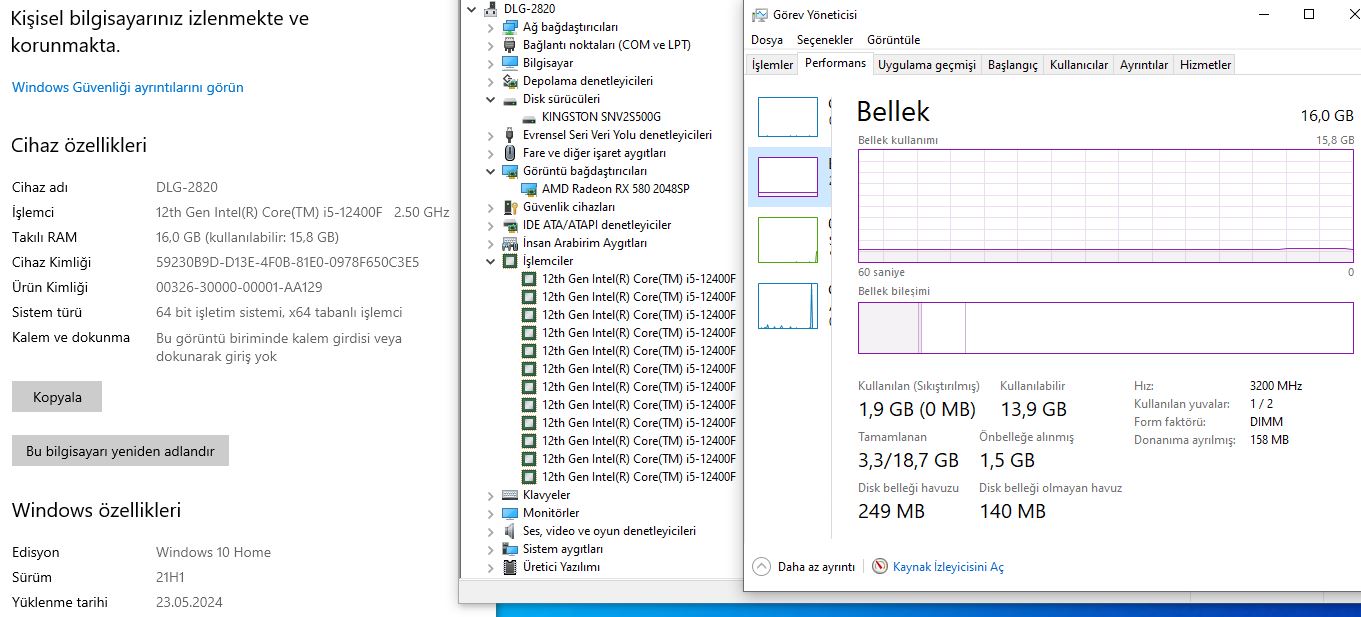Click the 23.05.2024 Yüklenme tarihi value
This screenshot has height=617, width=1361.
(x=189, y=602)
